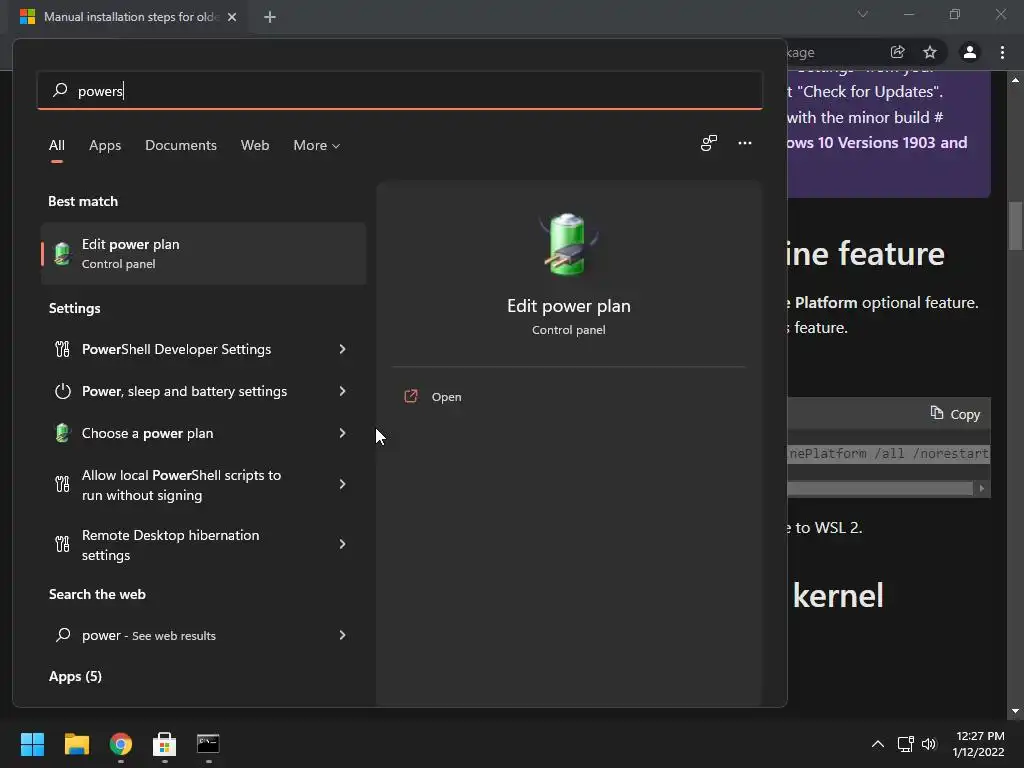Expand Choose a power plan chevron
This screenshot has width=1024, height=768.
tap(342, 433)
